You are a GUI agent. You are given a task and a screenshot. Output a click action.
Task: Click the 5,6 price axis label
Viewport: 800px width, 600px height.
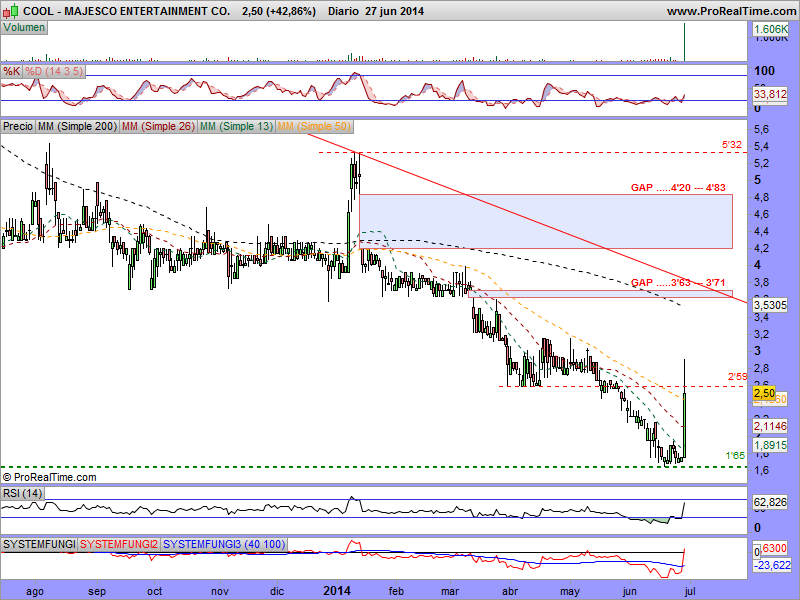(761, 129)
